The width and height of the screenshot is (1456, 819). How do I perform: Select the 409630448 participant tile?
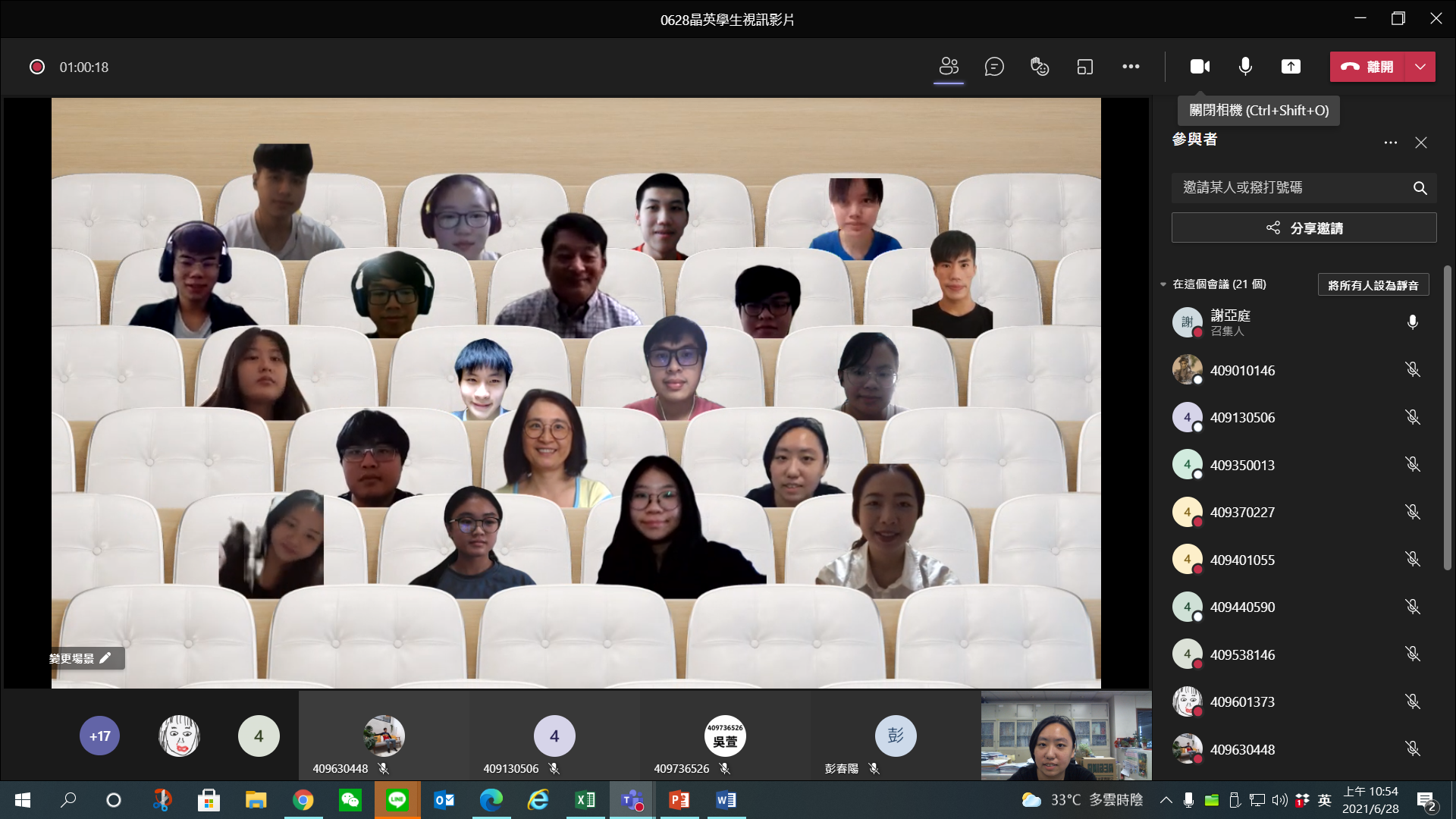[x=384, y=736]
